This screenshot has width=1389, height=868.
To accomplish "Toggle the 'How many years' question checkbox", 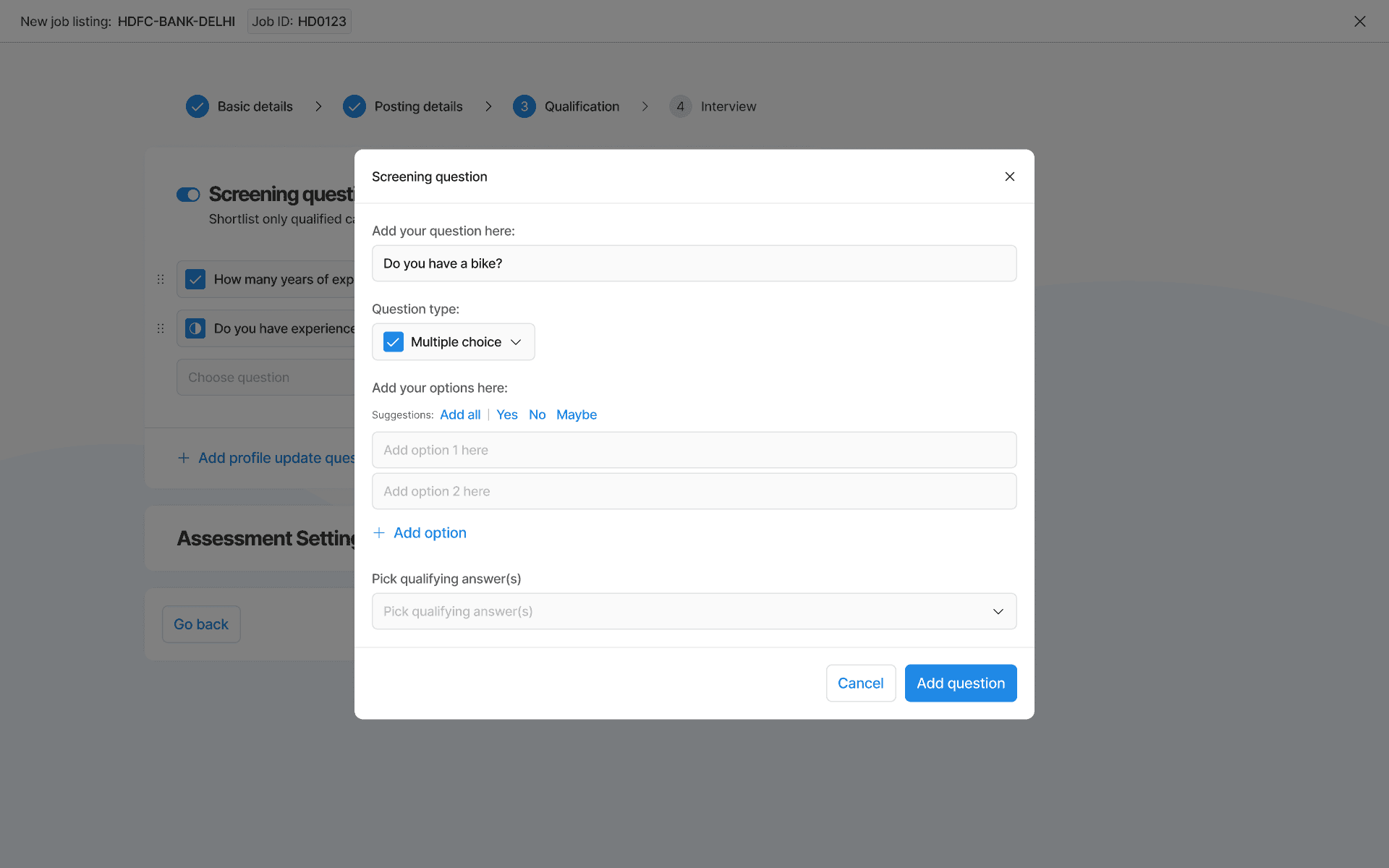I will 195,279.
